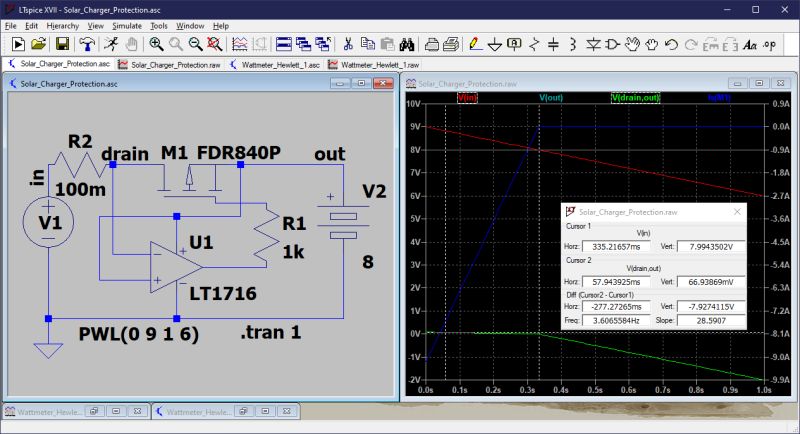800x434 pixels.
Task: Restore the first minimized Wattmeter window
Action: [94, 411]
